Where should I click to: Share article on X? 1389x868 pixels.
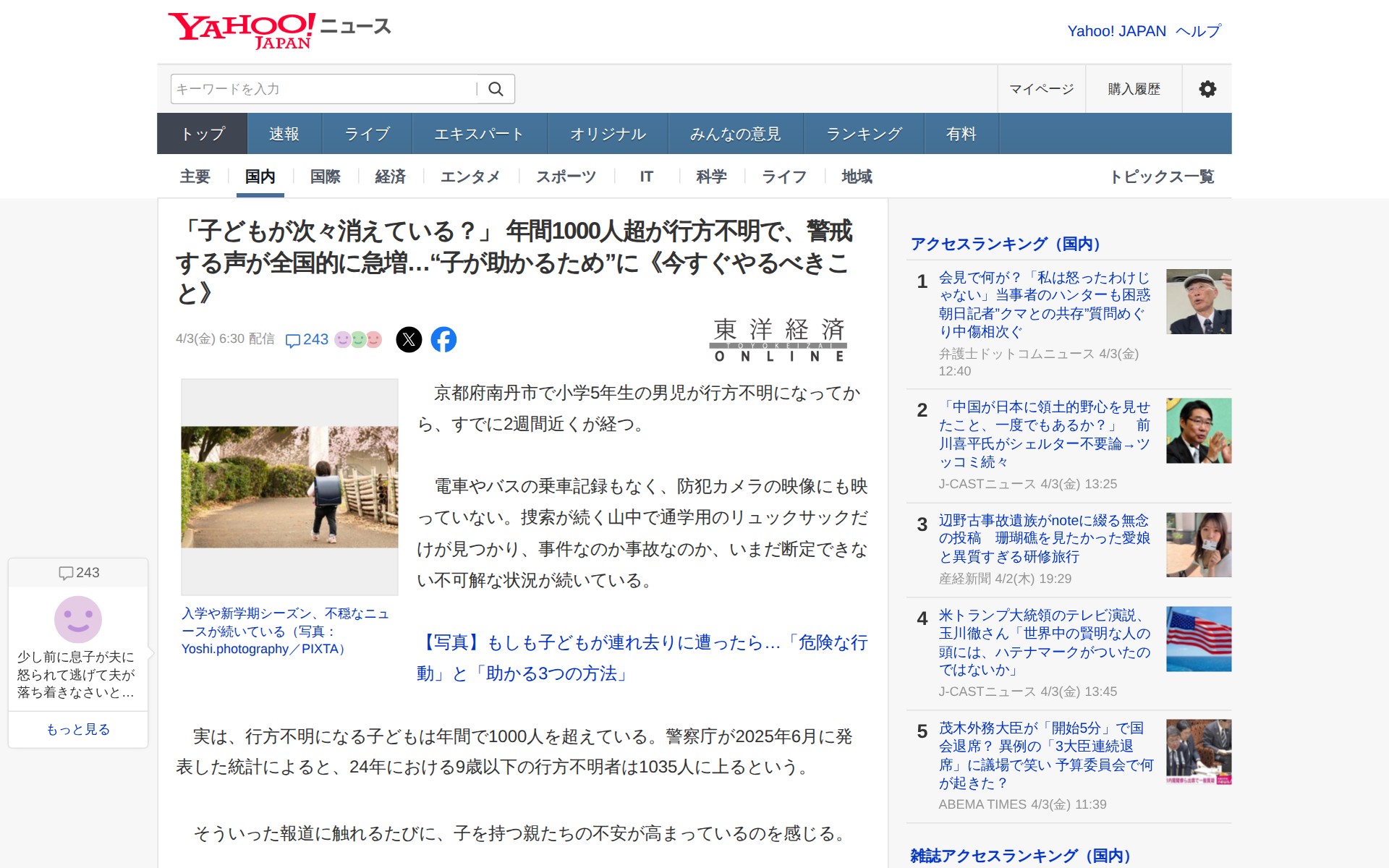click(x=409, y=339)
